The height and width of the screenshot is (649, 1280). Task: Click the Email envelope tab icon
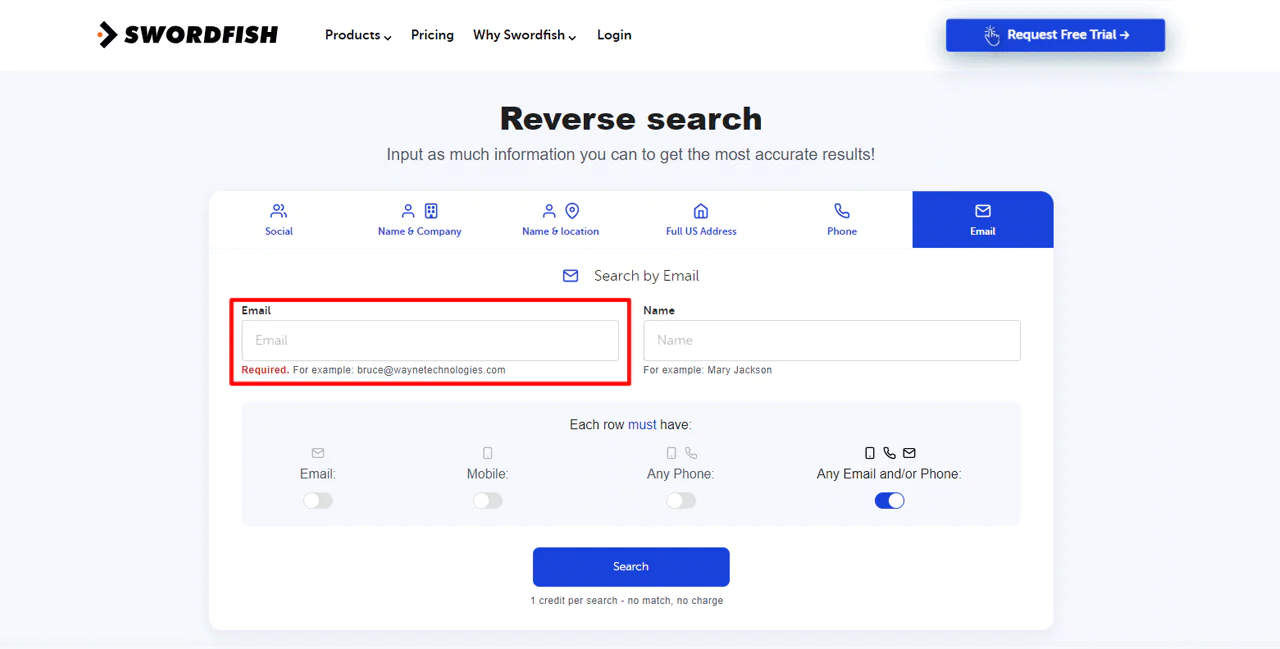click(x=982, y=211)
